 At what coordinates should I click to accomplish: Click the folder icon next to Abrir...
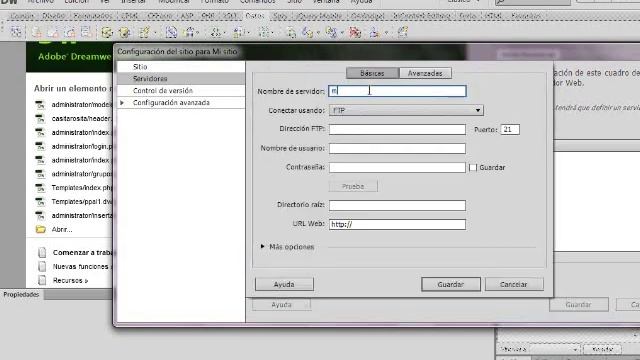click(40, 229)
